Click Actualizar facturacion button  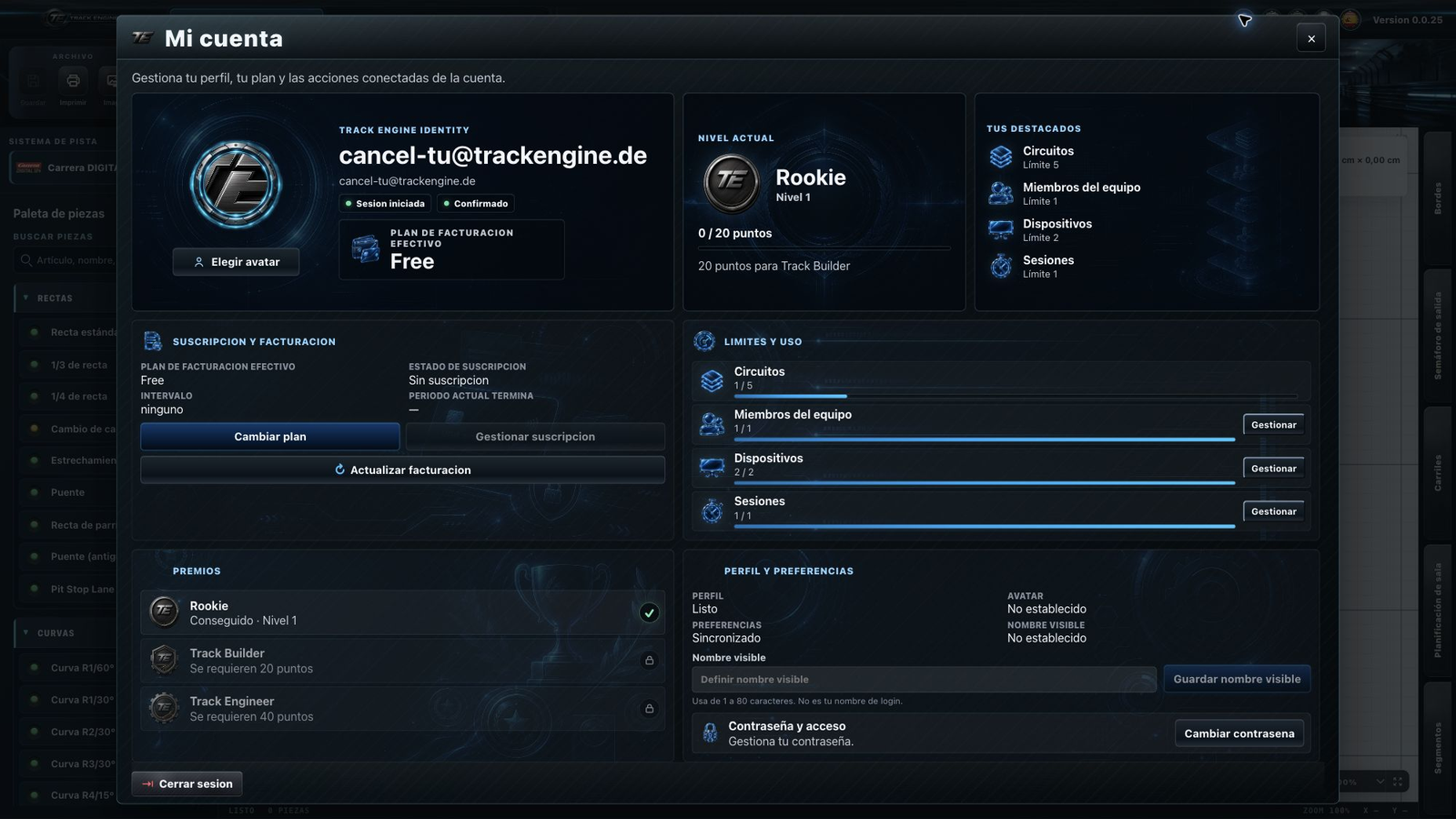[402, 470]
